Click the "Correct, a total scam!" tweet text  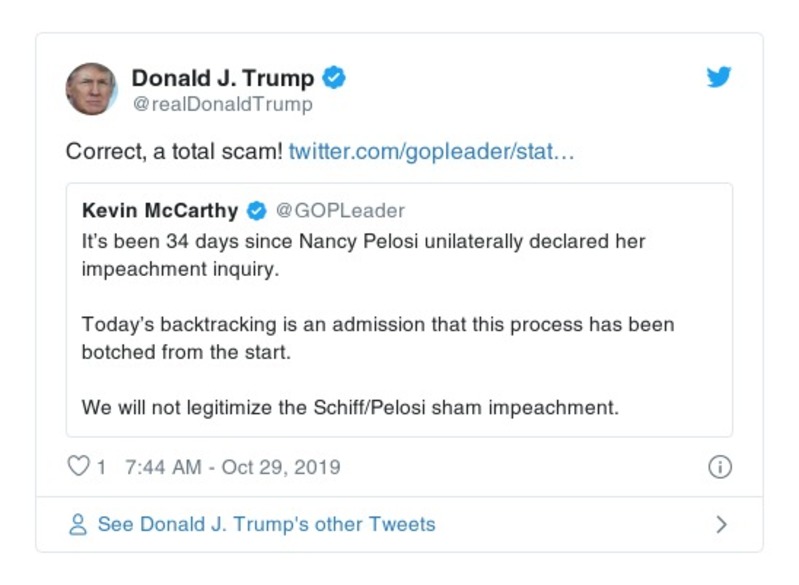(174, 152)
